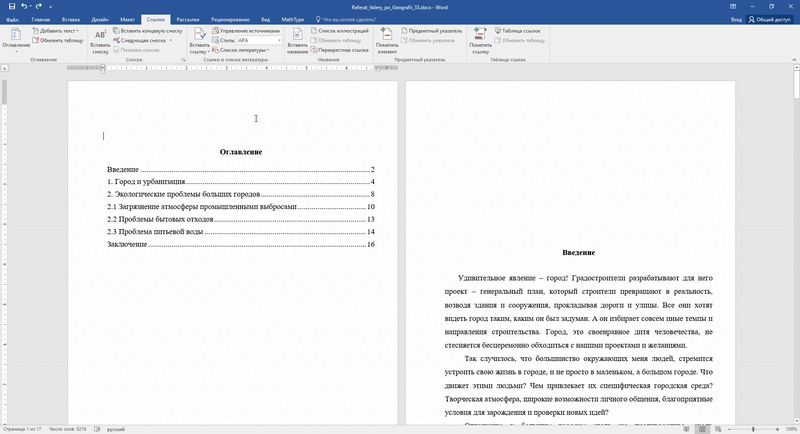800x434 pixels.
Task: Open the Дизайн tab
Action: coord(100,19)
